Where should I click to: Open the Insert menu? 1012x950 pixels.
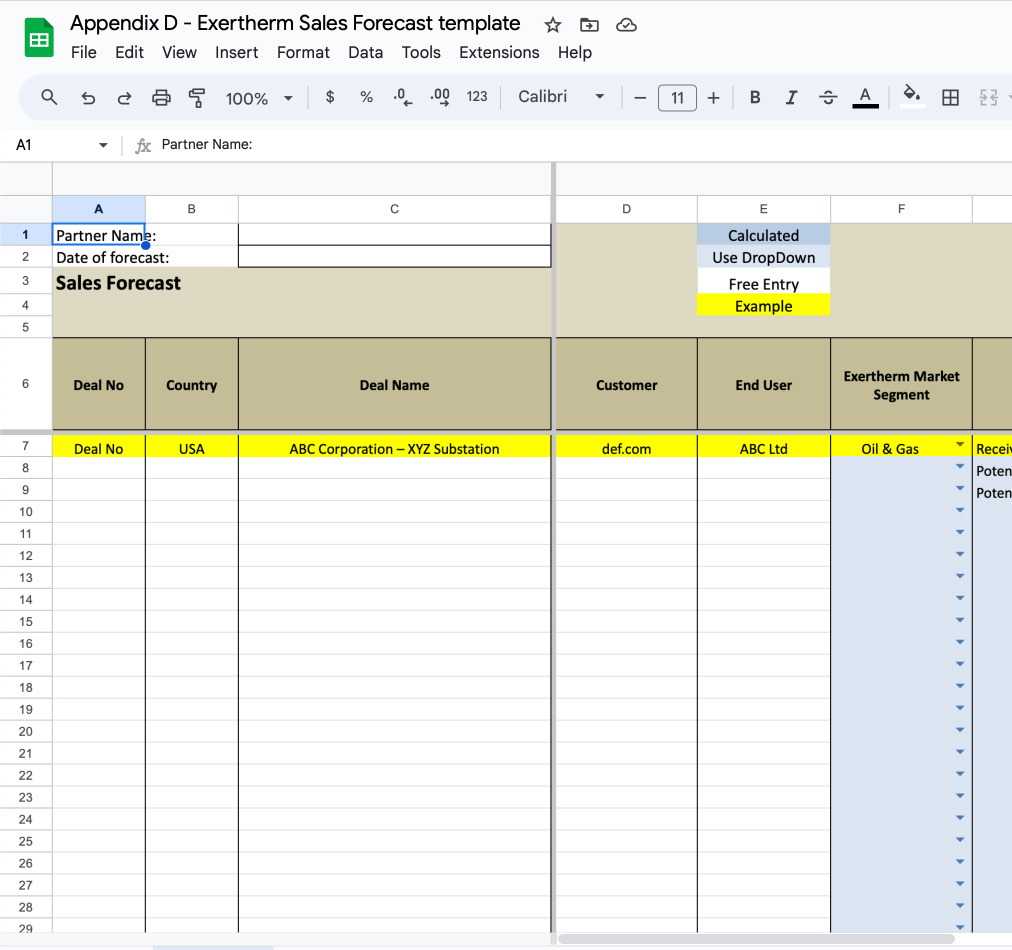tap(236, 53)
